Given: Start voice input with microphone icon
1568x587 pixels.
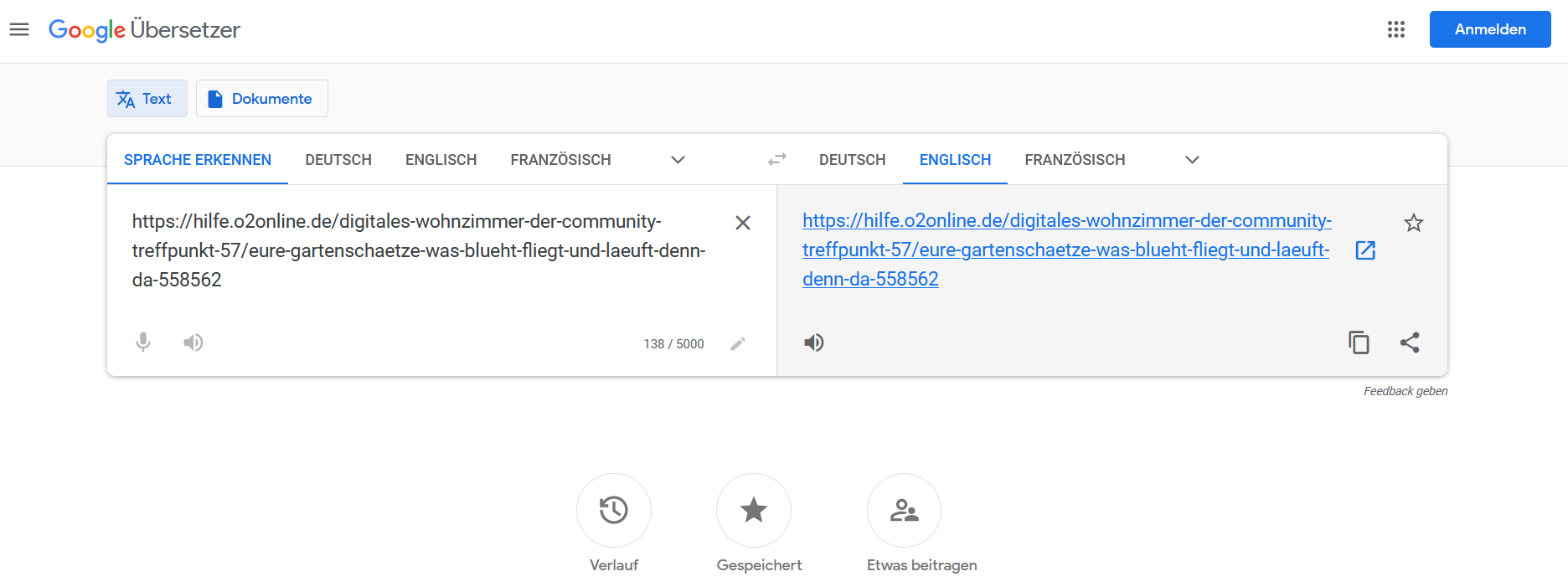Looking at the screenshot, I should click(x=143, y=342).
